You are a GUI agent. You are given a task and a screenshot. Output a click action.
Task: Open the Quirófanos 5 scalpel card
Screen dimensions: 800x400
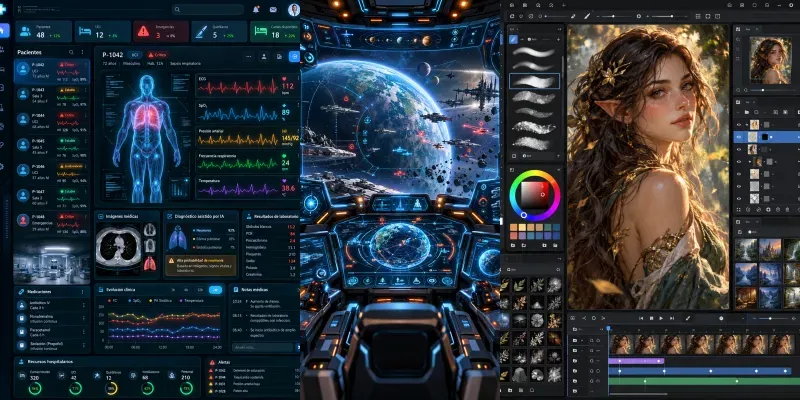219,32
